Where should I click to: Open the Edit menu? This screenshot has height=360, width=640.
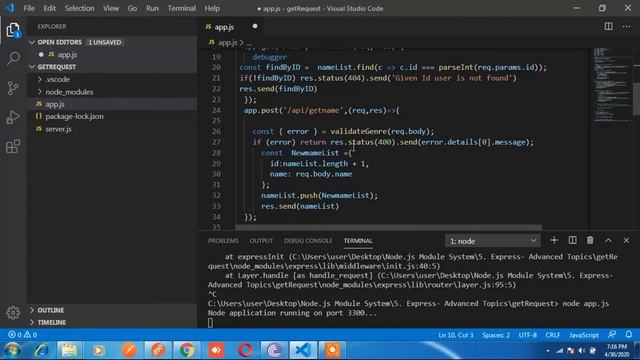pos(49,8)
